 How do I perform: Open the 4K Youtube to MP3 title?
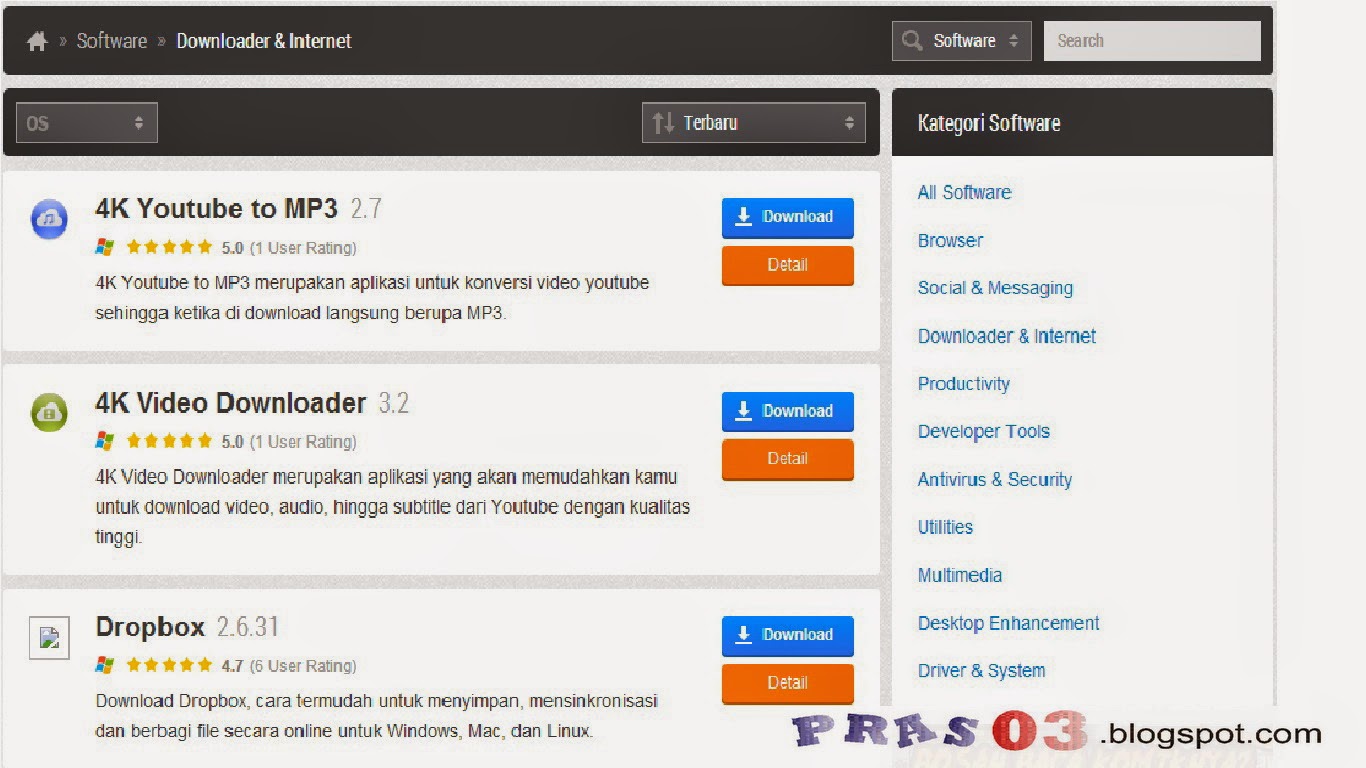[216, 209]
